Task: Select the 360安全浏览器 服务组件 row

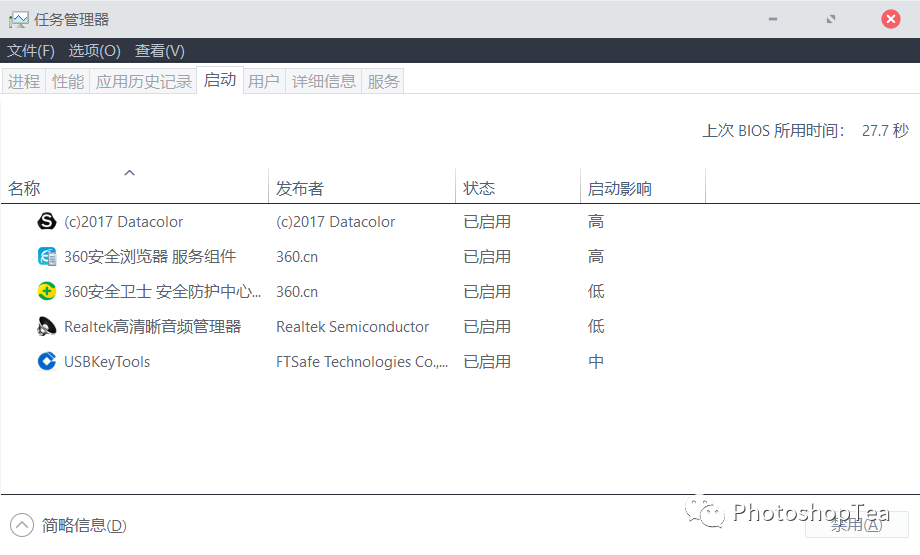Action: [150, 256]
